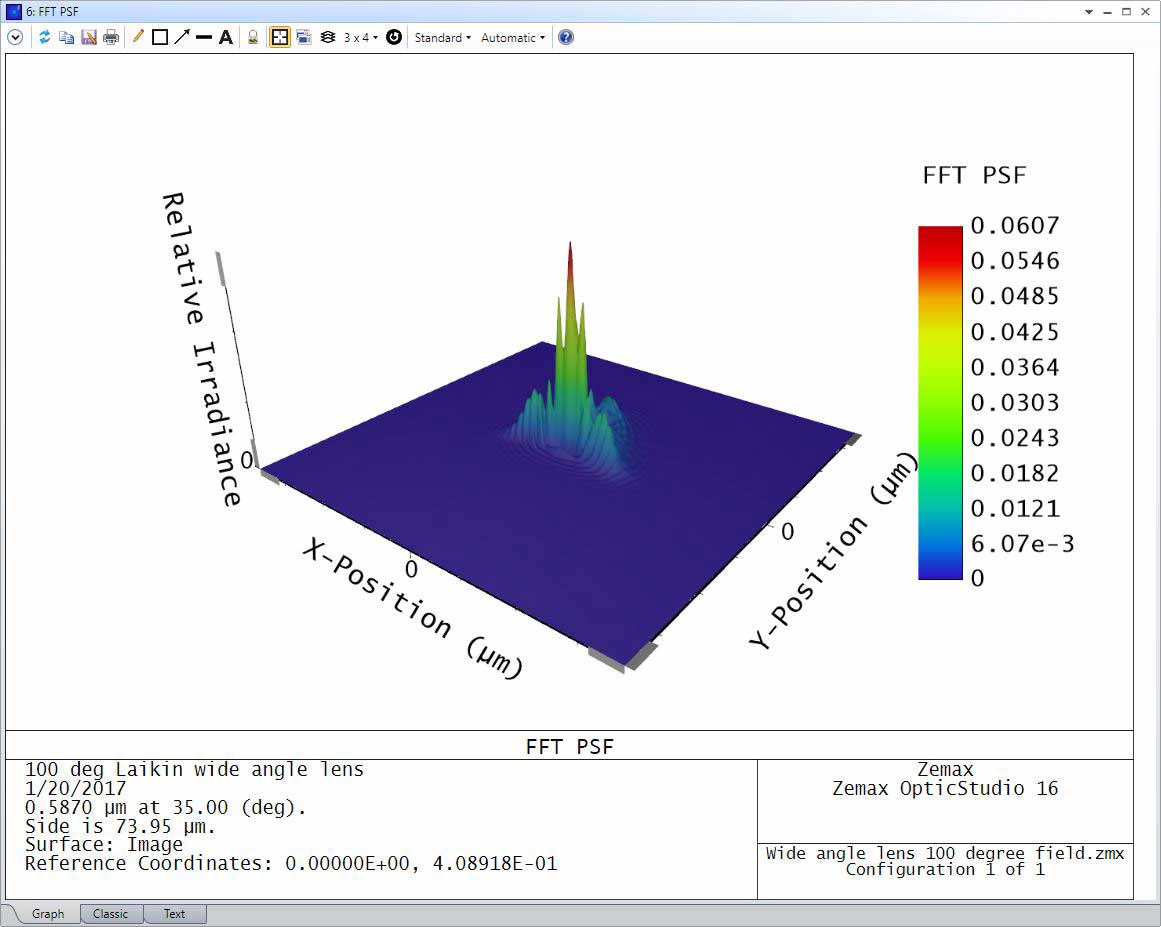The image size is (1161, 927).
Task: Open the 3 x 4 grid dropdown
Action: [361, 37]
